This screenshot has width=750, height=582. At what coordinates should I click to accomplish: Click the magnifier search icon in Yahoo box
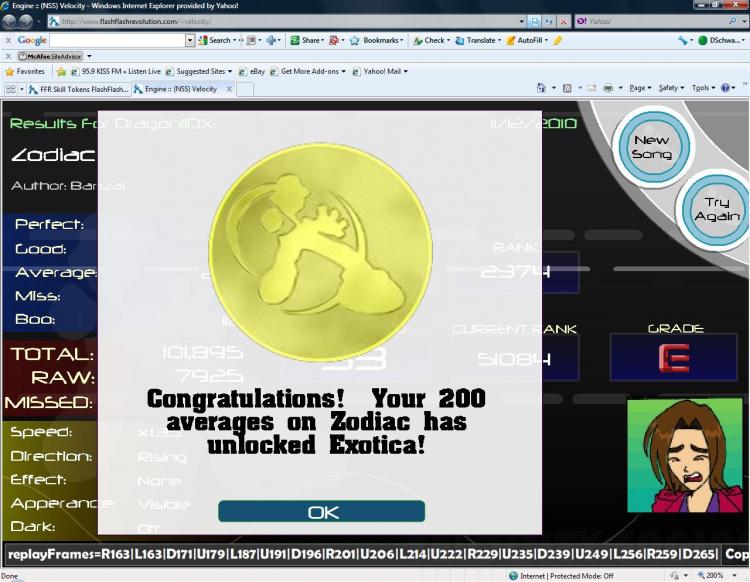tap(733, 21)
